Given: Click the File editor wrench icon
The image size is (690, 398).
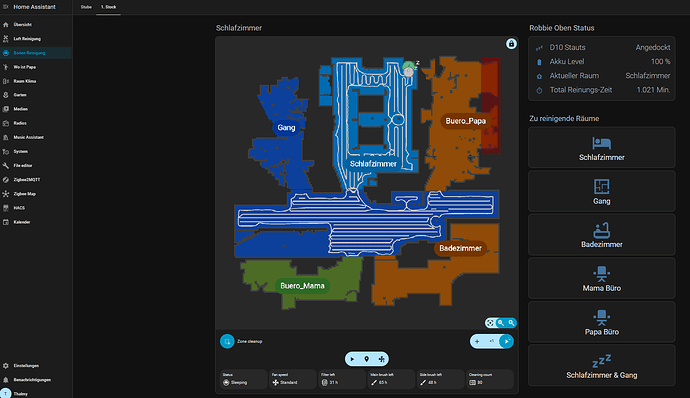Looking at the screenshot, I should pyautogui.click(x=6, y=166).
